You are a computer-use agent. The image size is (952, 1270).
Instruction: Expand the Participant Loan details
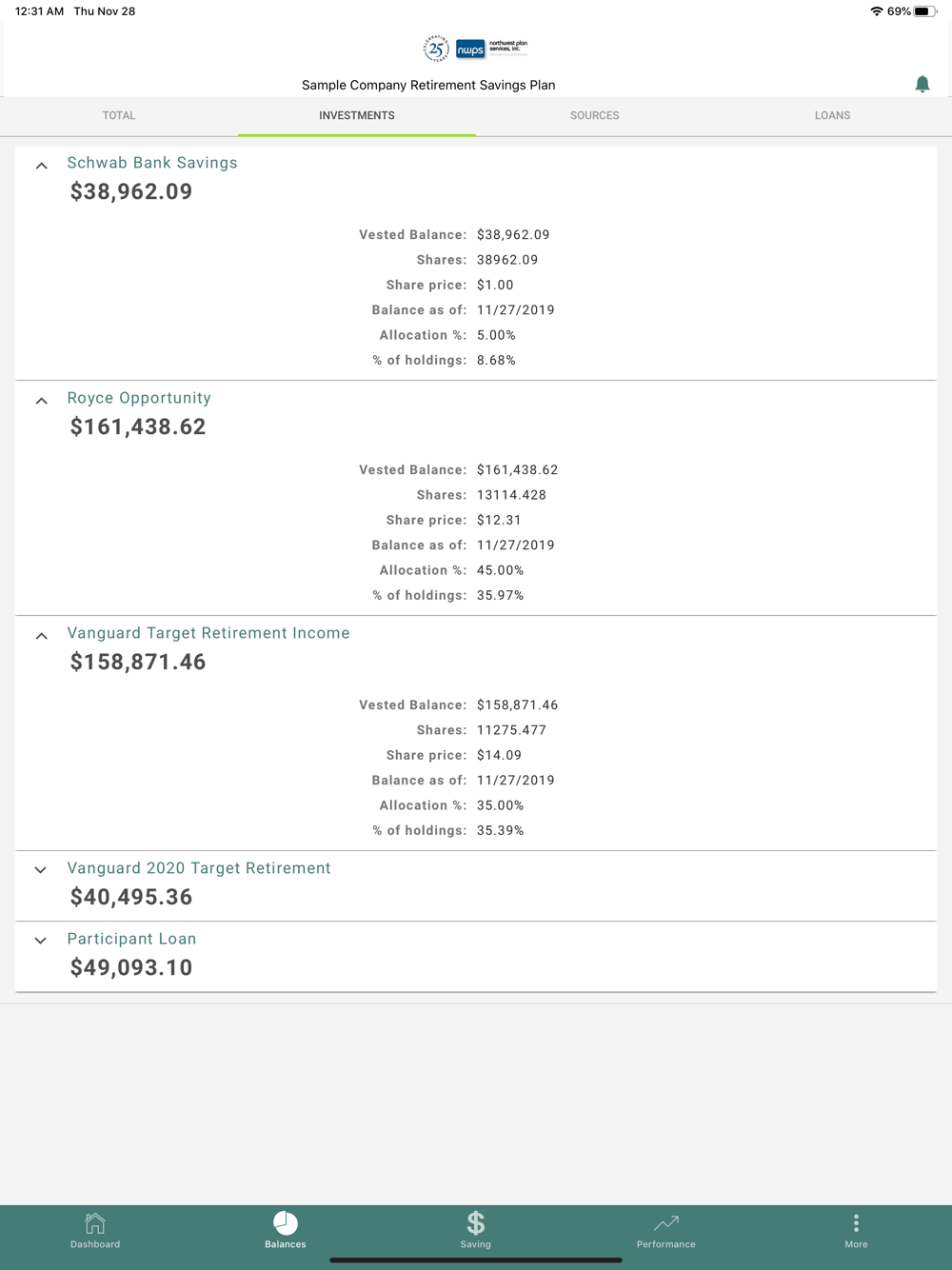tap(41, 941)
